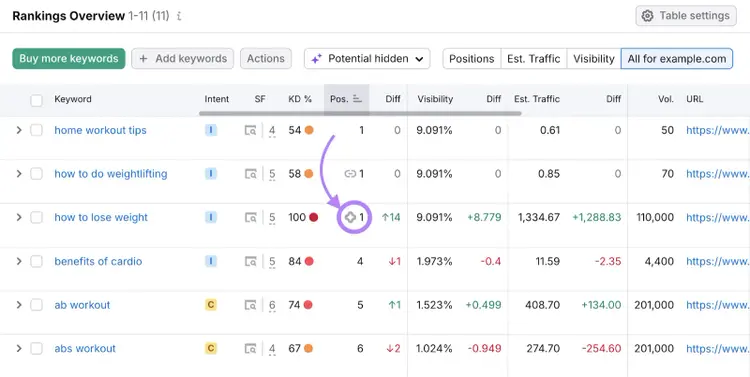Click the -254.60 traffic diff value

[601, 348]
